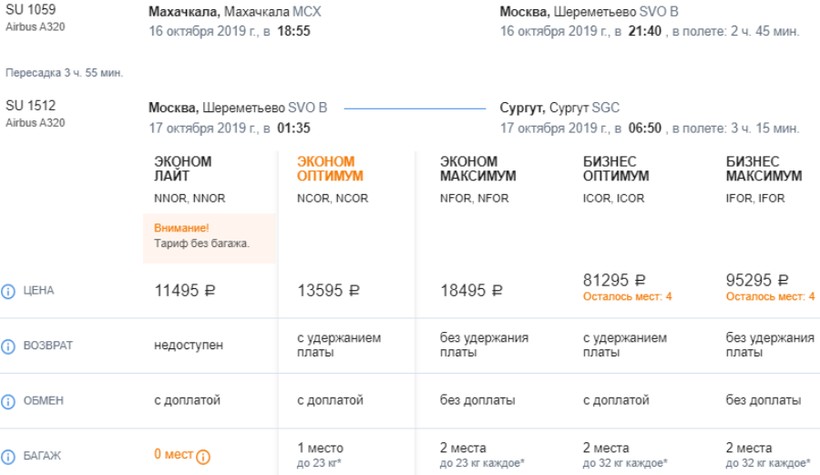Choose the 18495 ₽ fare price

pos(472,291)
